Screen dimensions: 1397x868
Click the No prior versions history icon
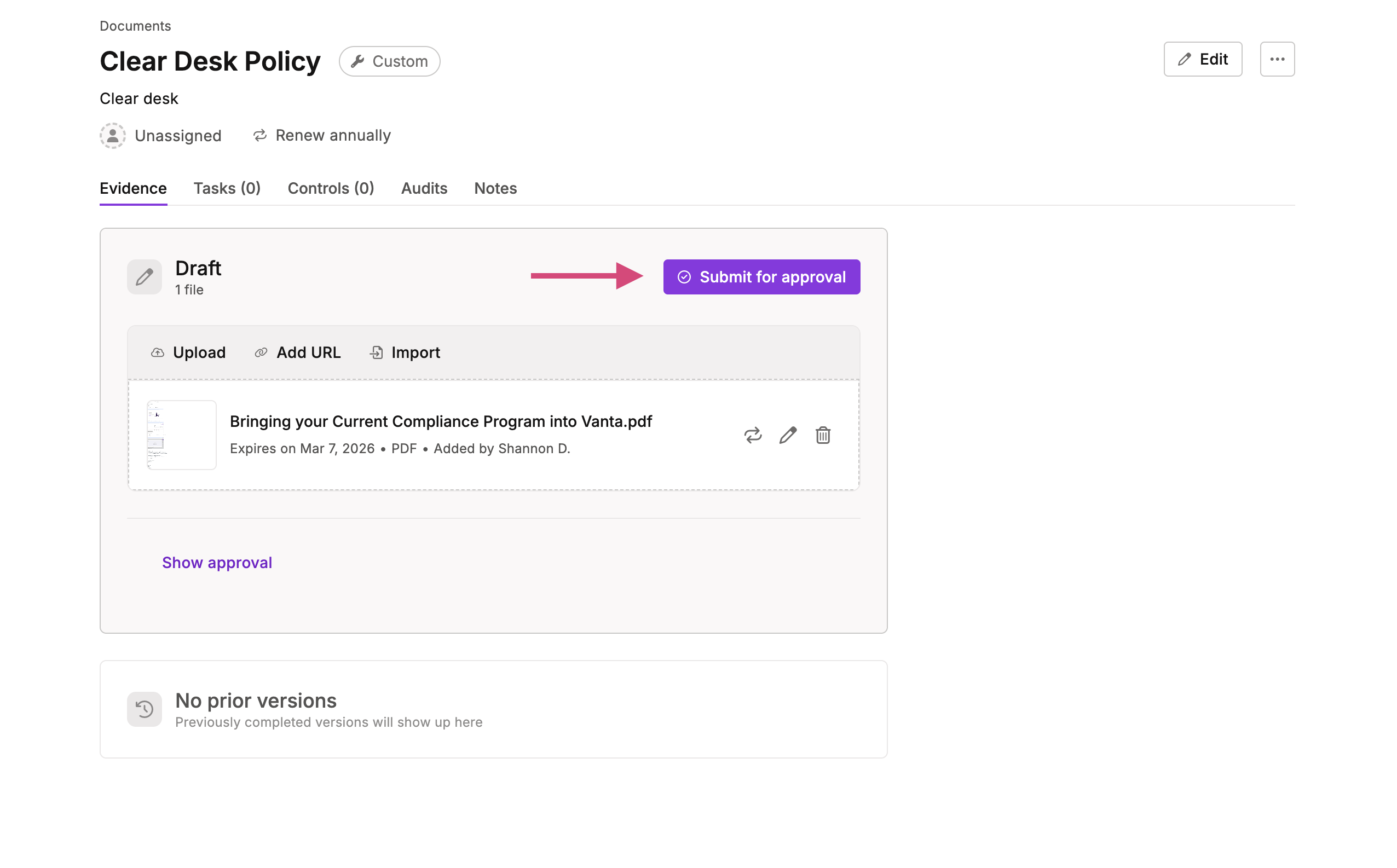coord(144,709)
